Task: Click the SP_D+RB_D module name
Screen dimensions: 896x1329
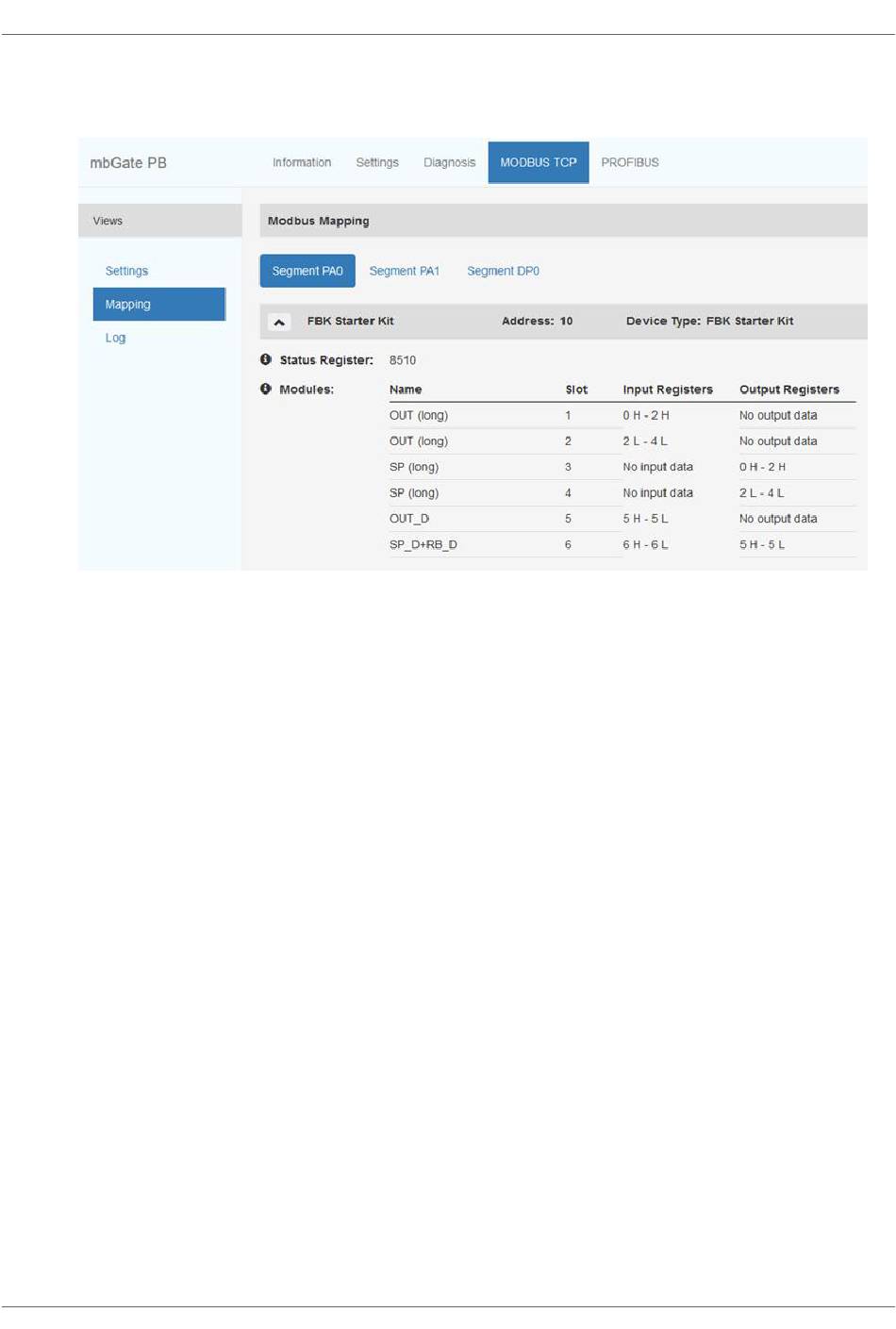Action: (x=423, y=545)
